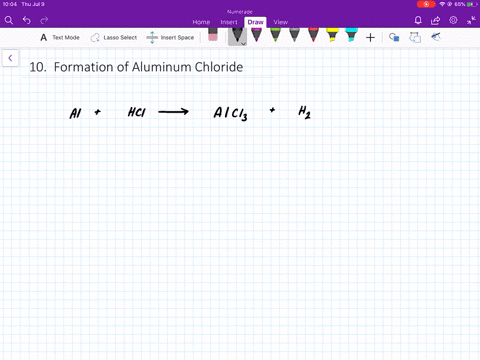Enable Text Mode
Screen dimensions: 480x360
click(60, 37)
